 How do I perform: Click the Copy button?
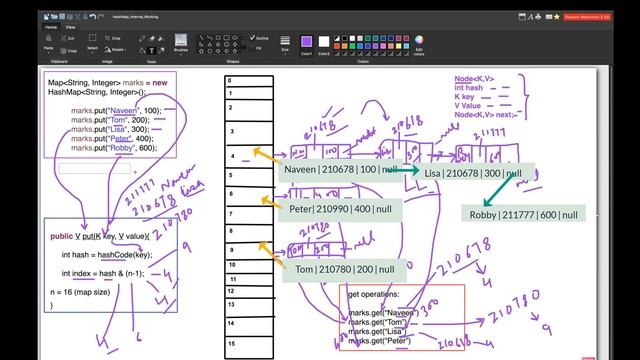[x=68, y=51]
